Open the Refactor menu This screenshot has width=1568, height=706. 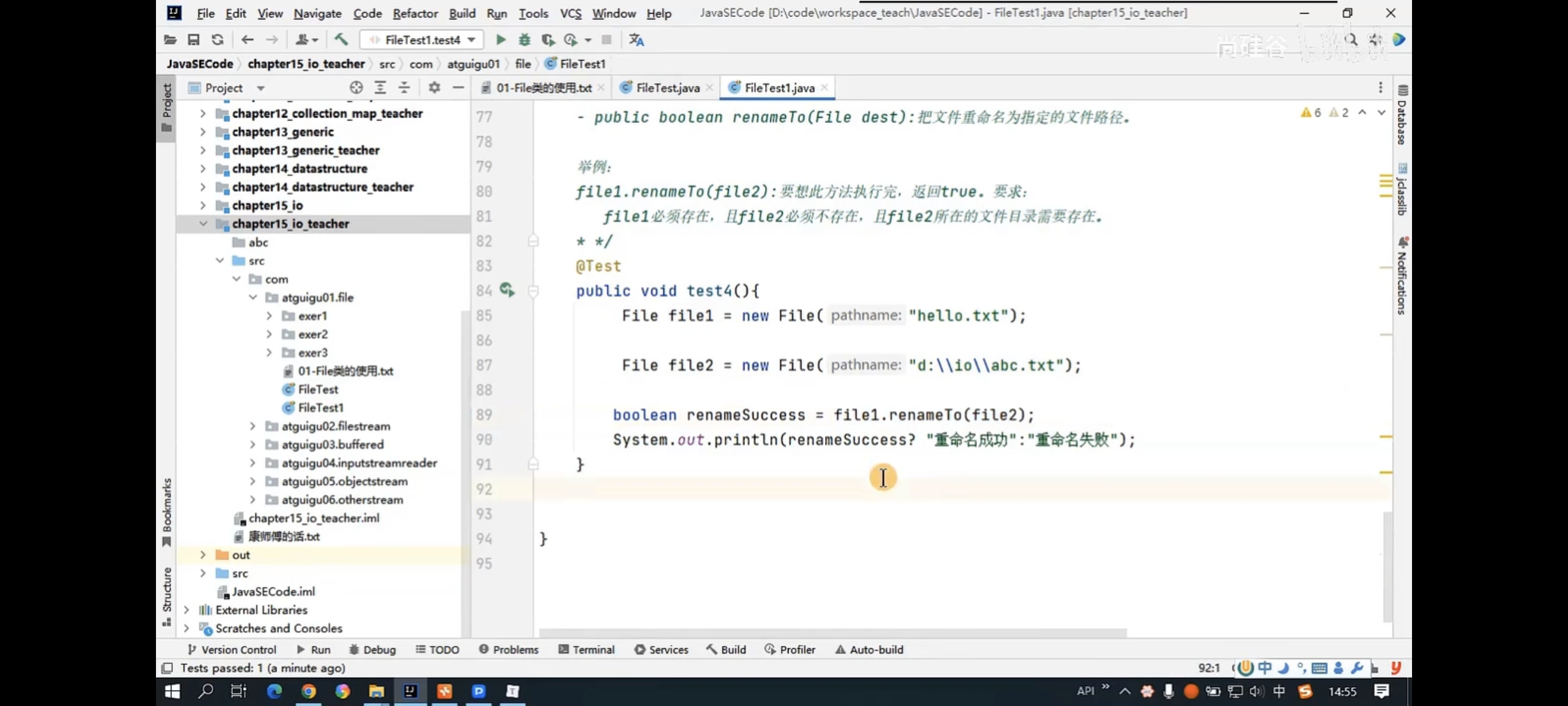click(x=414, y=13)
